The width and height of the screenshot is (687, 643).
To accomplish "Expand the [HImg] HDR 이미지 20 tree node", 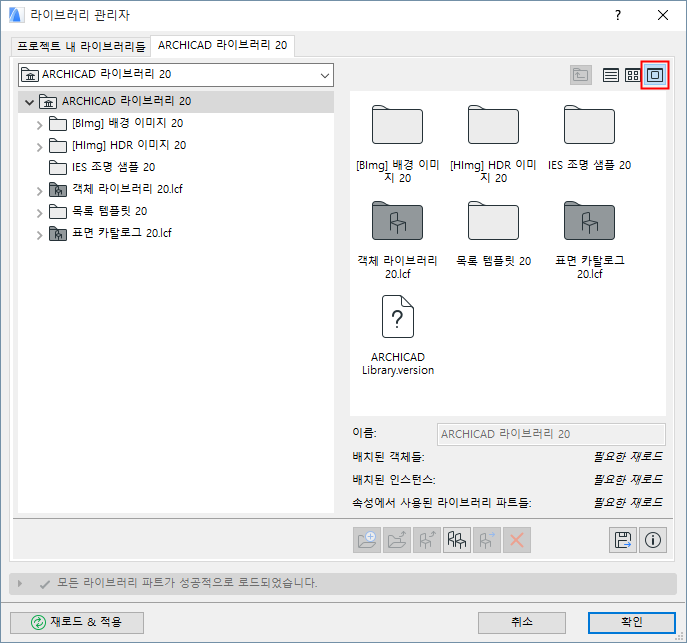I will pos(39,147).
